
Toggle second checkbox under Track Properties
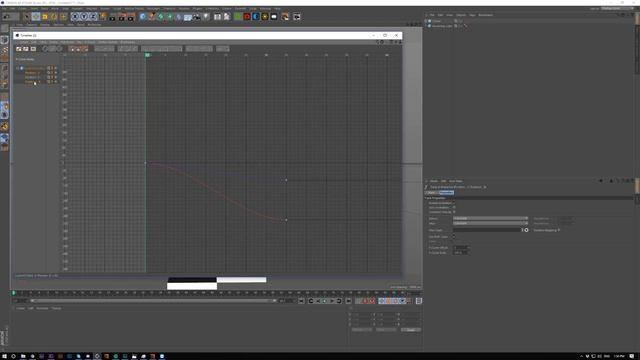[x=454, y=207]
